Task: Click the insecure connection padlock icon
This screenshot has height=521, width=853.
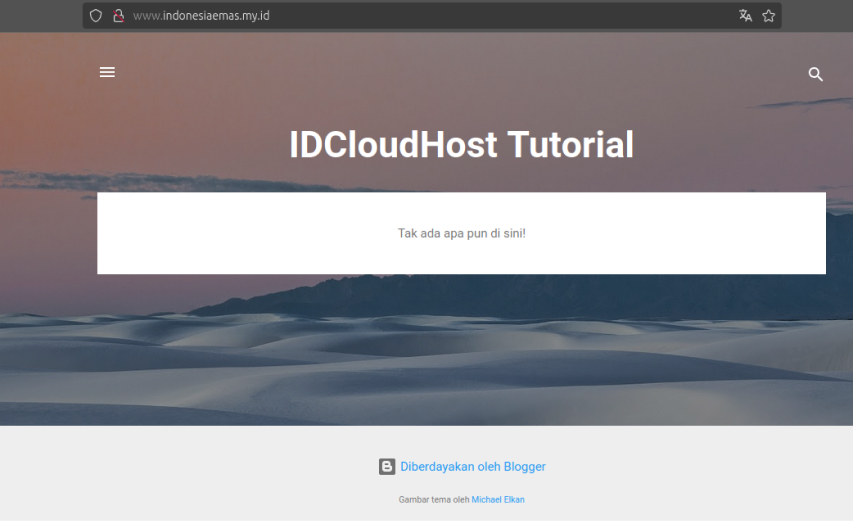Action: click(118, 16)
